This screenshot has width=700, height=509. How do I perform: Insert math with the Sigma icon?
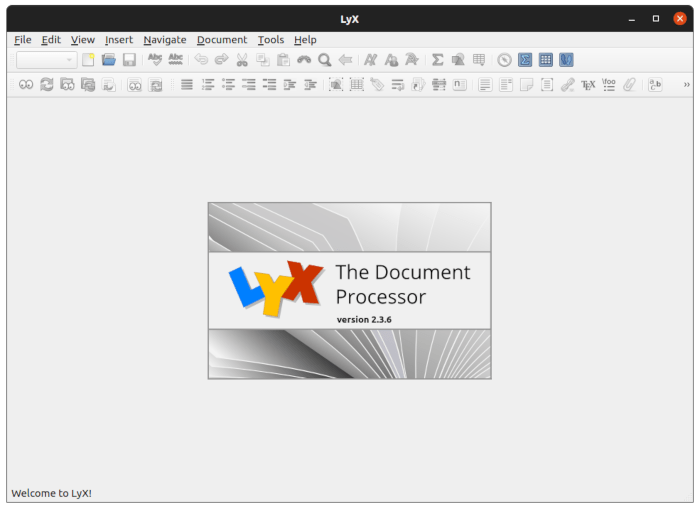(x=437, y=60)
